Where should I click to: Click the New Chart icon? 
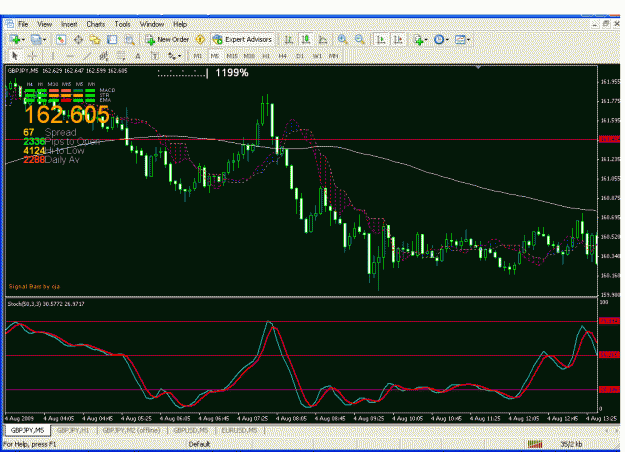point(15,39)
